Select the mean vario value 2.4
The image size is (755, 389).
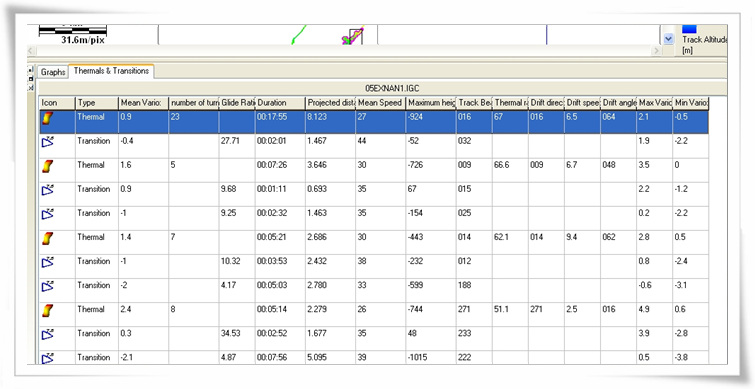click(126, 310)
